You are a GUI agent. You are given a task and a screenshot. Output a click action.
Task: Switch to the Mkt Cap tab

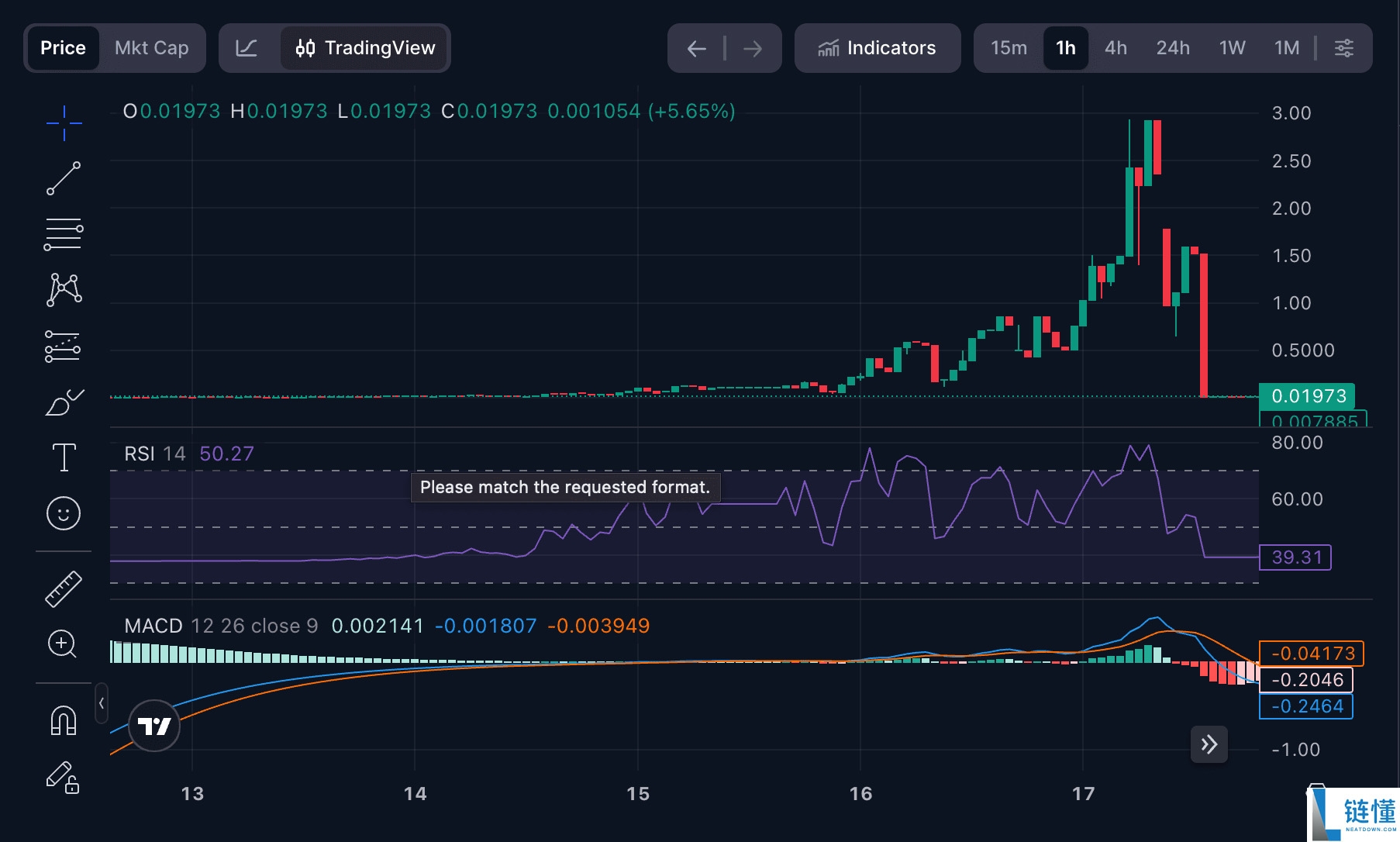152,48
